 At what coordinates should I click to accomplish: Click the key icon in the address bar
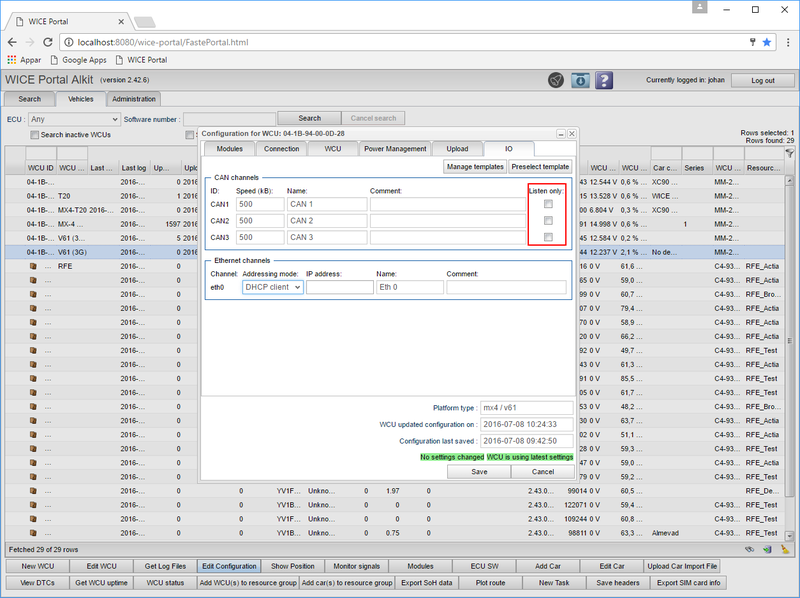click(752, 42)
